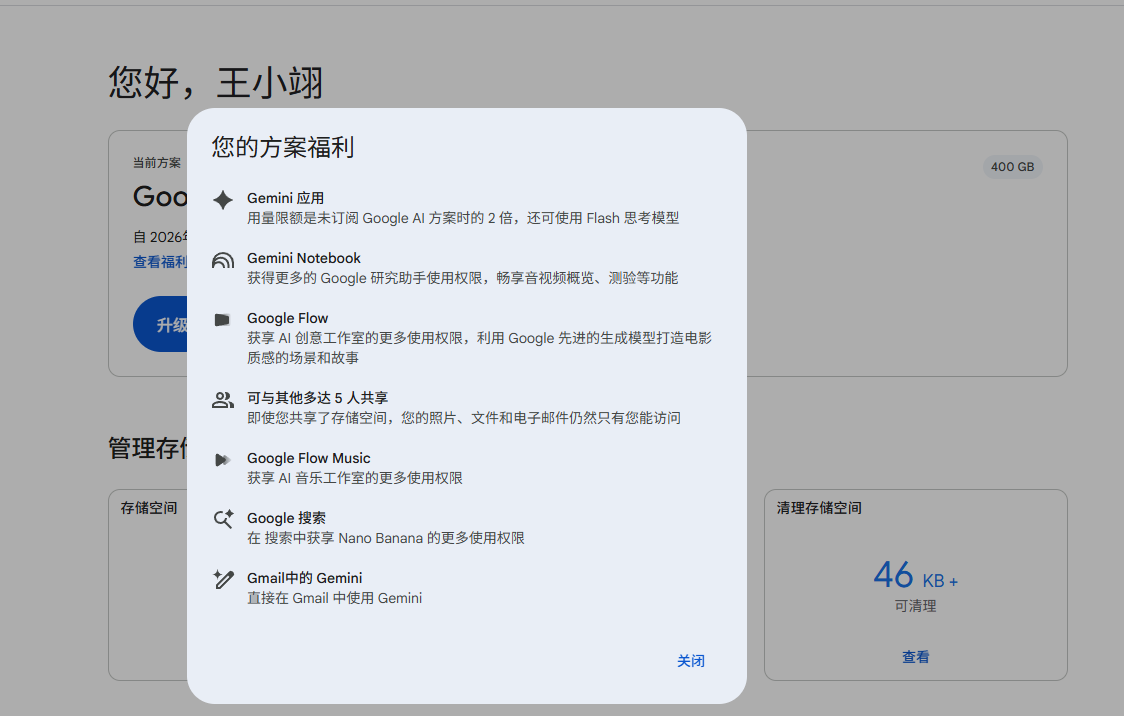Click the 您的方案福利 dialog title
Image resolution: width=1124 pixels, height=716 pixels.
click(283, 147)
